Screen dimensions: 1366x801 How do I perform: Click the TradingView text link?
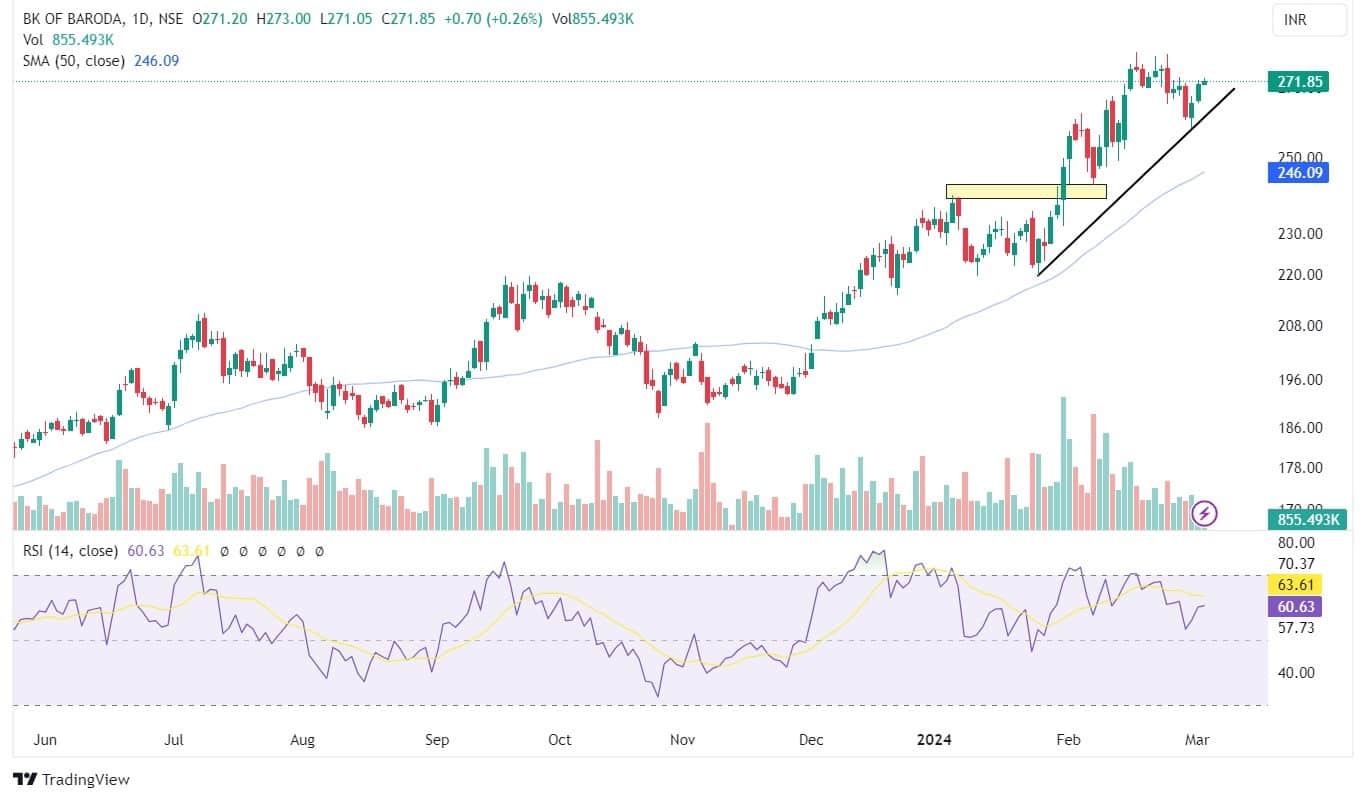tap(85, 779)
